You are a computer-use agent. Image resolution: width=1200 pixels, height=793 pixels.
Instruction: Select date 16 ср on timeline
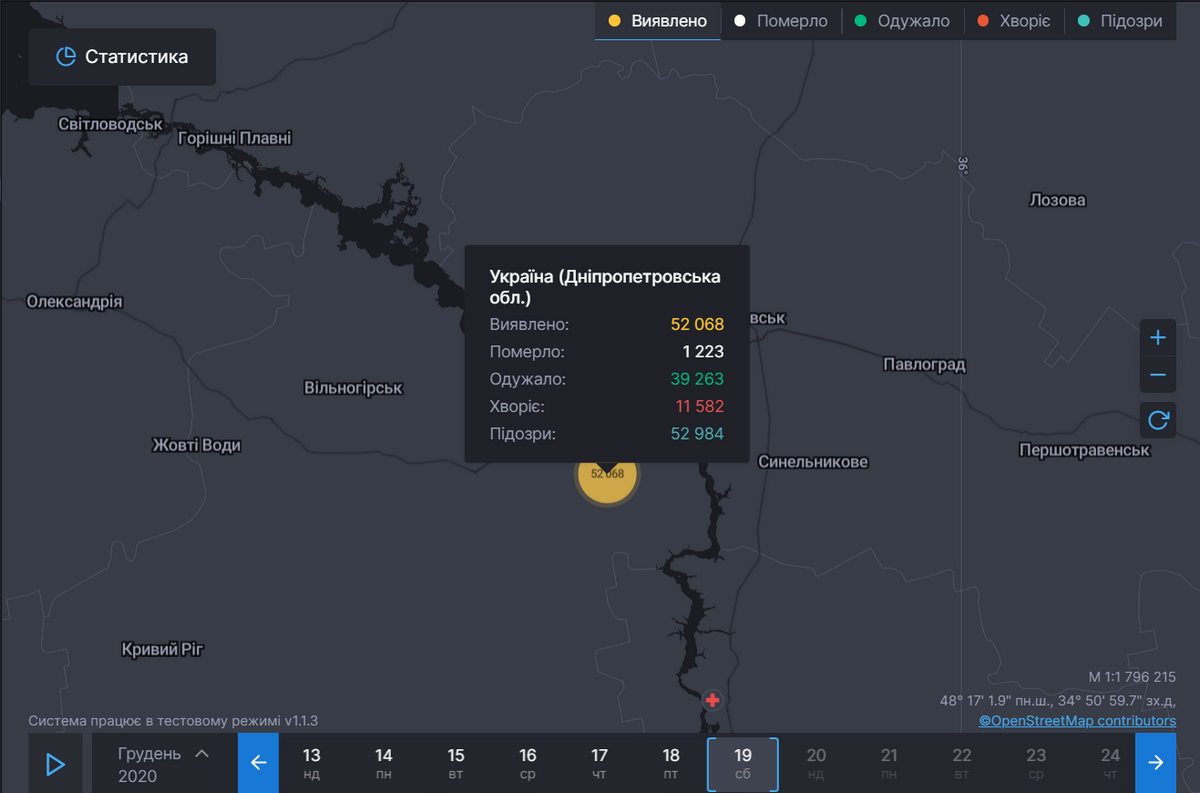click(x=528, y=763)
